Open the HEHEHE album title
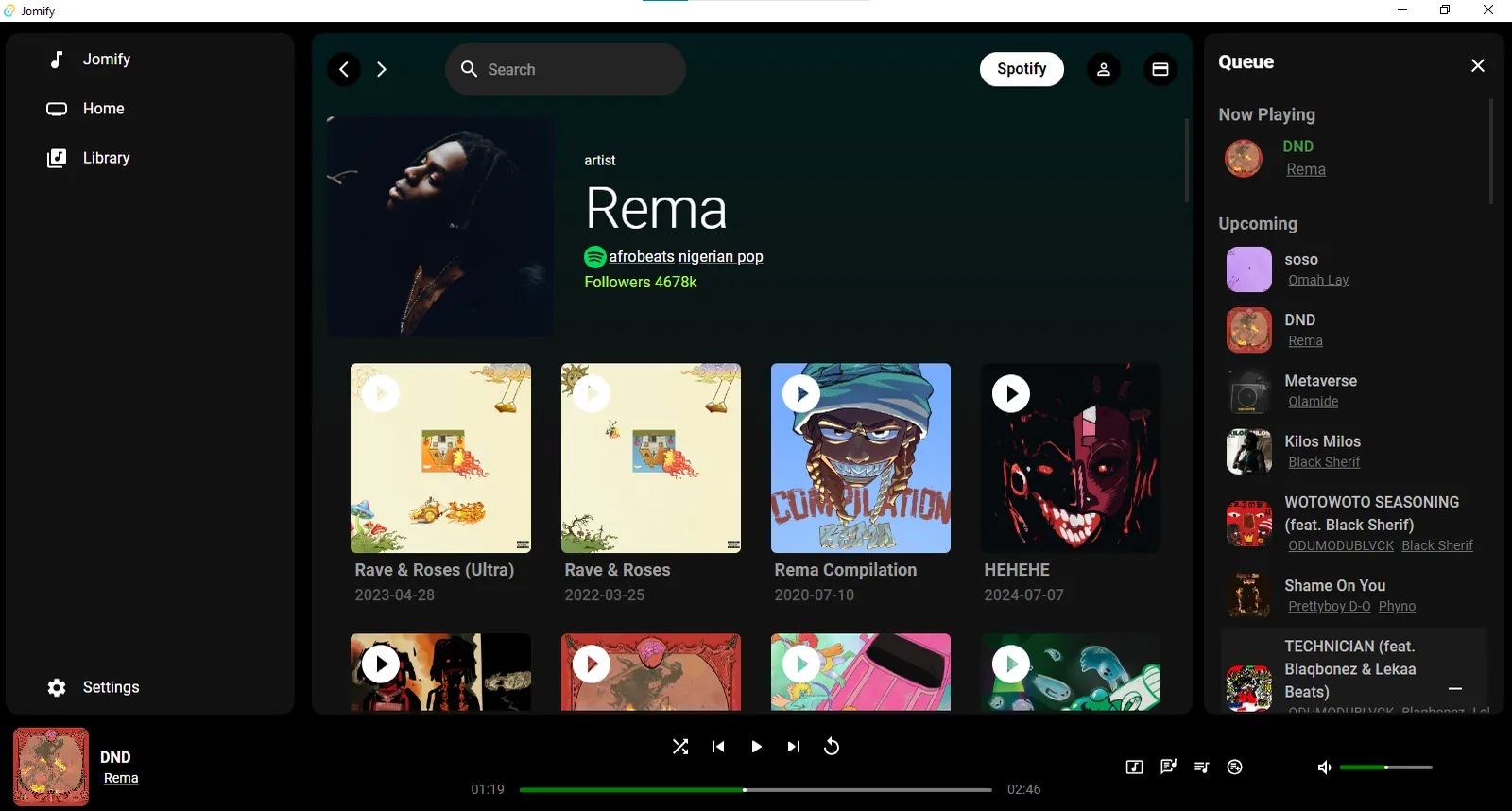 1017,570
